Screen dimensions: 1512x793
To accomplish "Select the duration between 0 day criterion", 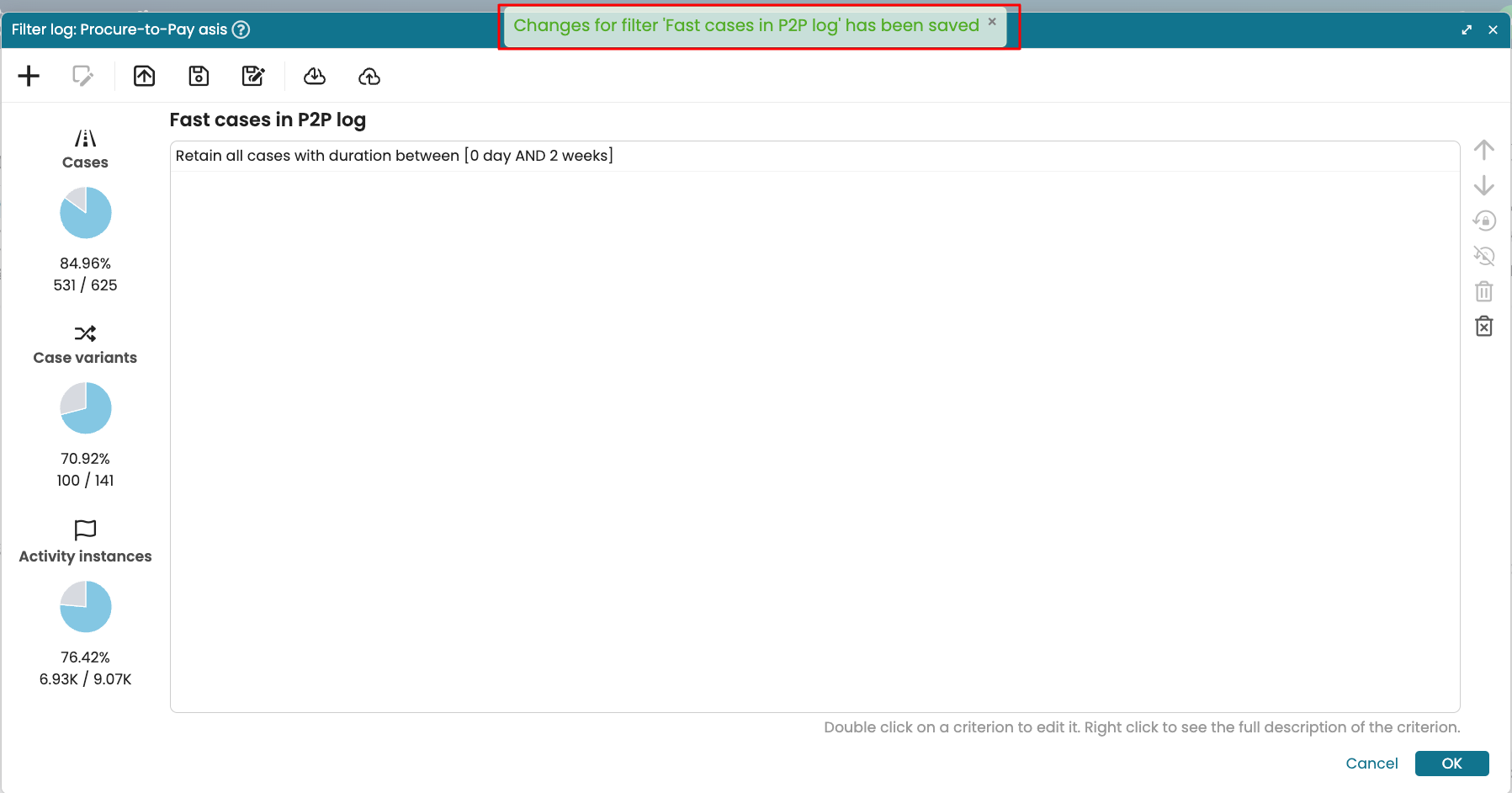I will (394, 156).
